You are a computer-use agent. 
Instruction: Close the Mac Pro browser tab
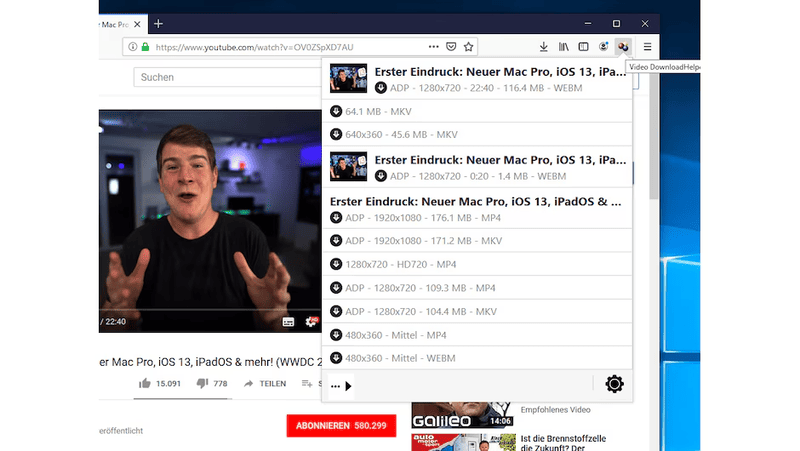(137, 24)
